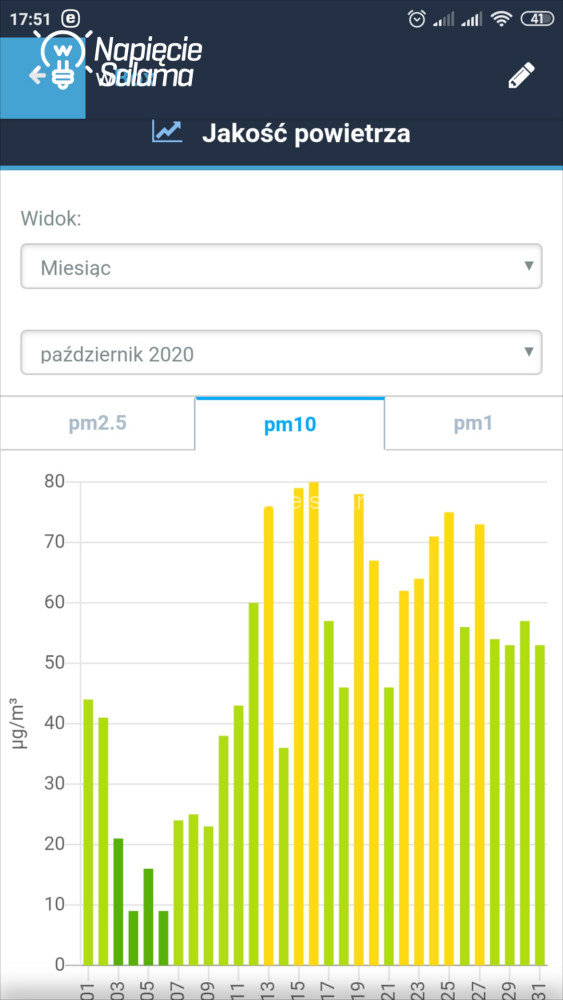Select the pm10 tab
Screen dimensions: 563x1000
pyautogui.click(x=290, y=424)
